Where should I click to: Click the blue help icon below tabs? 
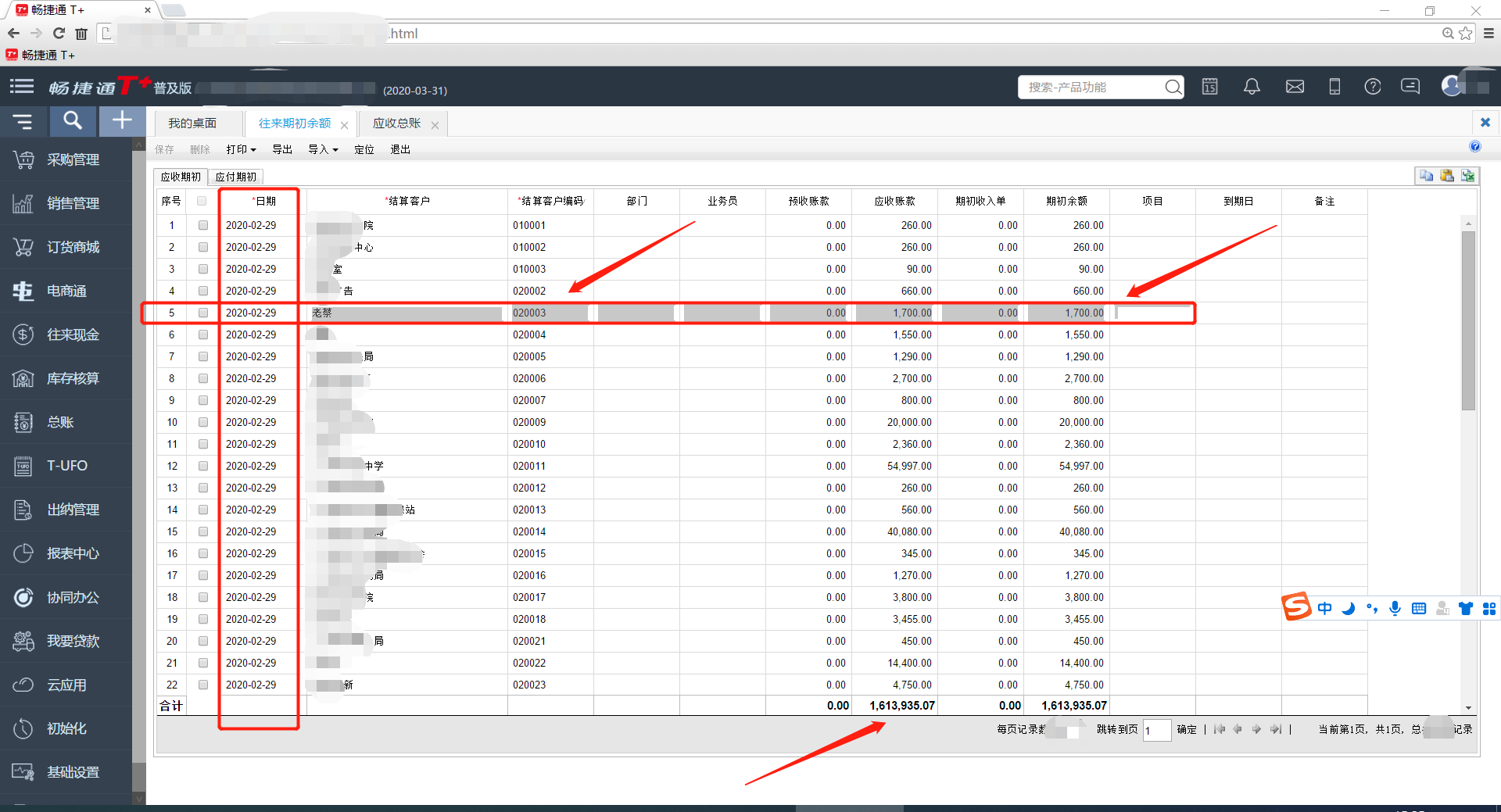1474,146
